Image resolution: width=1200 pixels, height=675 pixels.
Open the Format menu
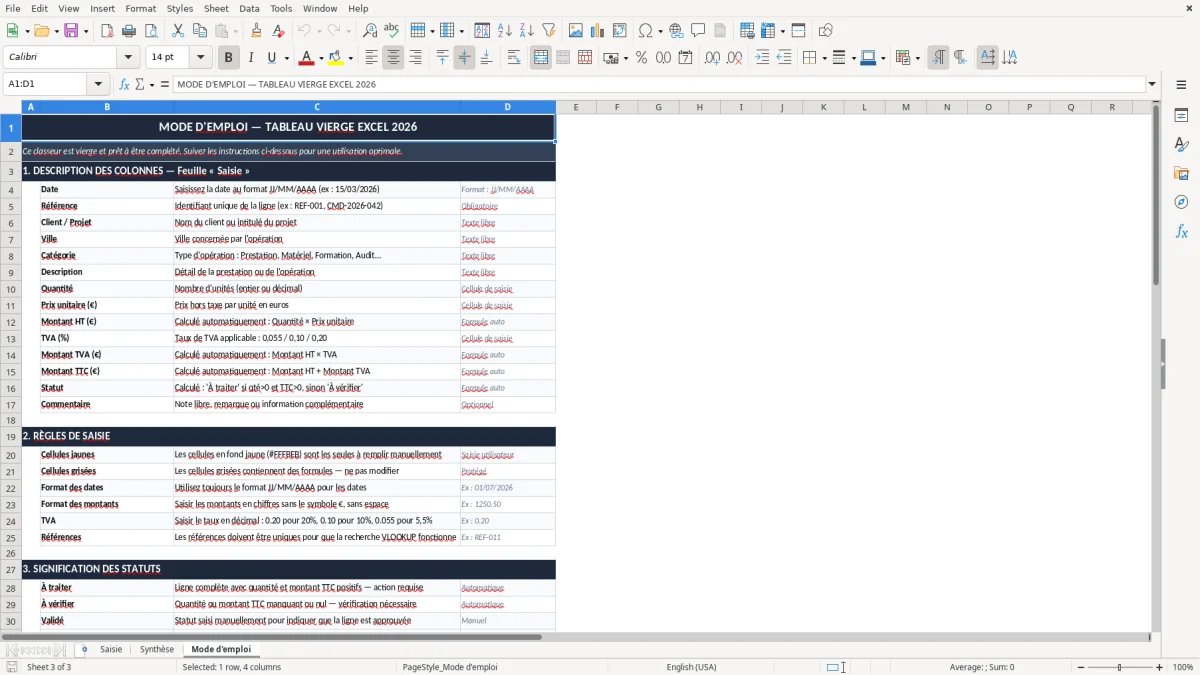click(x=140, y=8)
